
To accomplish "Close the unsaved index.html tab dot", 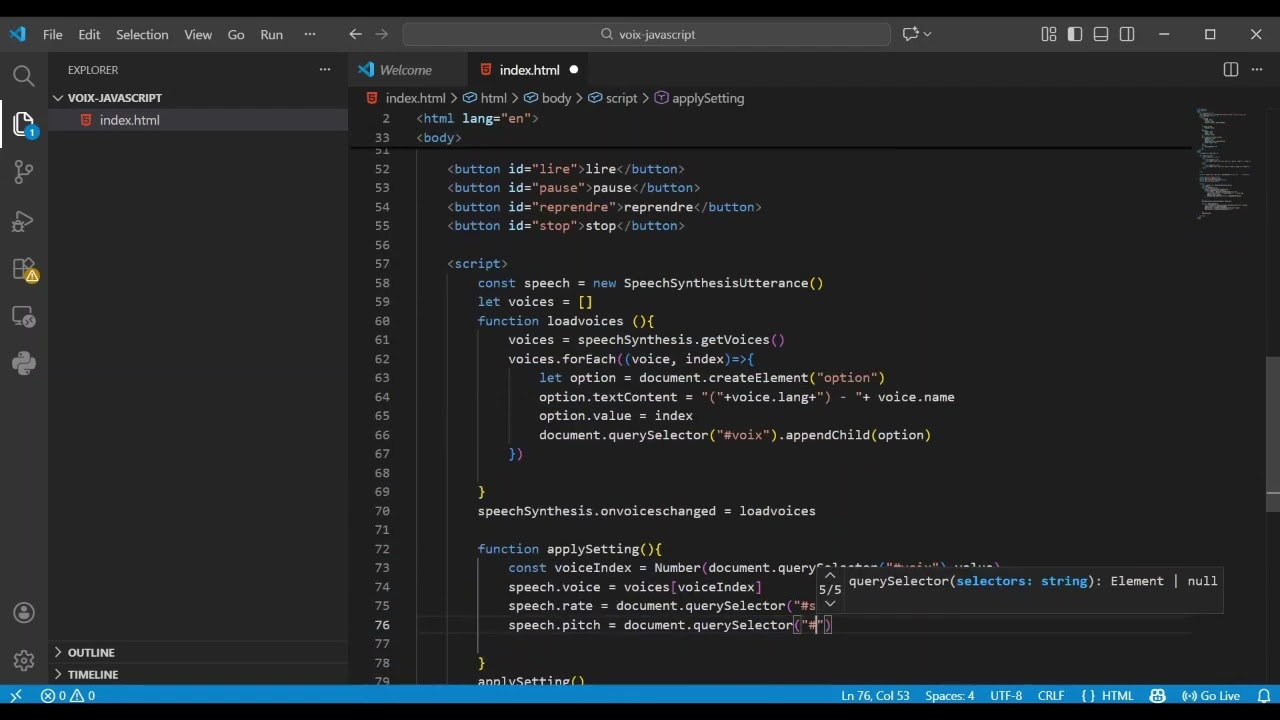I will point(574,70).
